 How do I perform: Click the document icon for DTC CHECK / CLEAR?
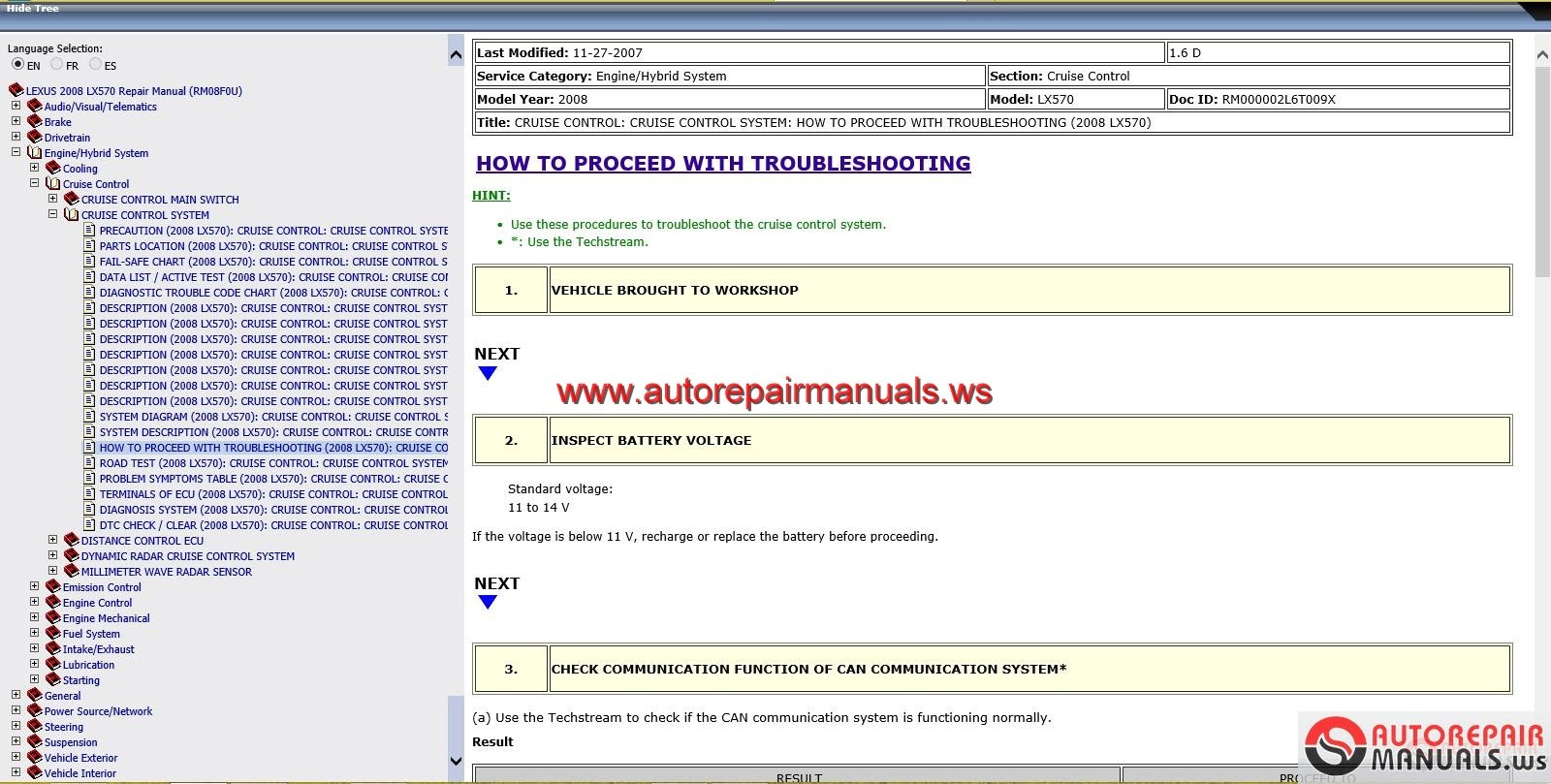point(89,524)
